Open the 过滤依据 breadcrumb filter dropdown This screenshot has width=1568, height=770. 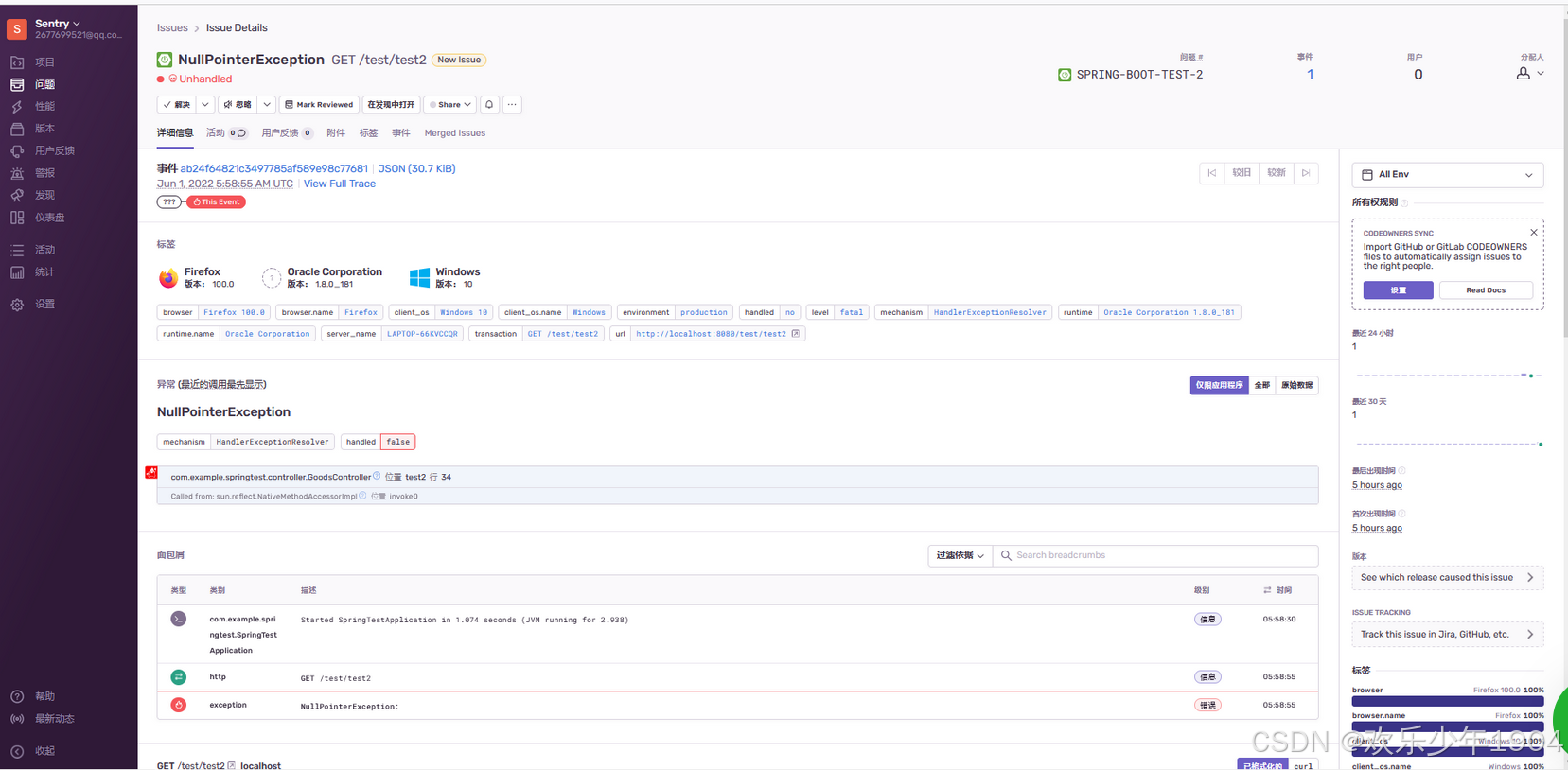click(960, 556)
